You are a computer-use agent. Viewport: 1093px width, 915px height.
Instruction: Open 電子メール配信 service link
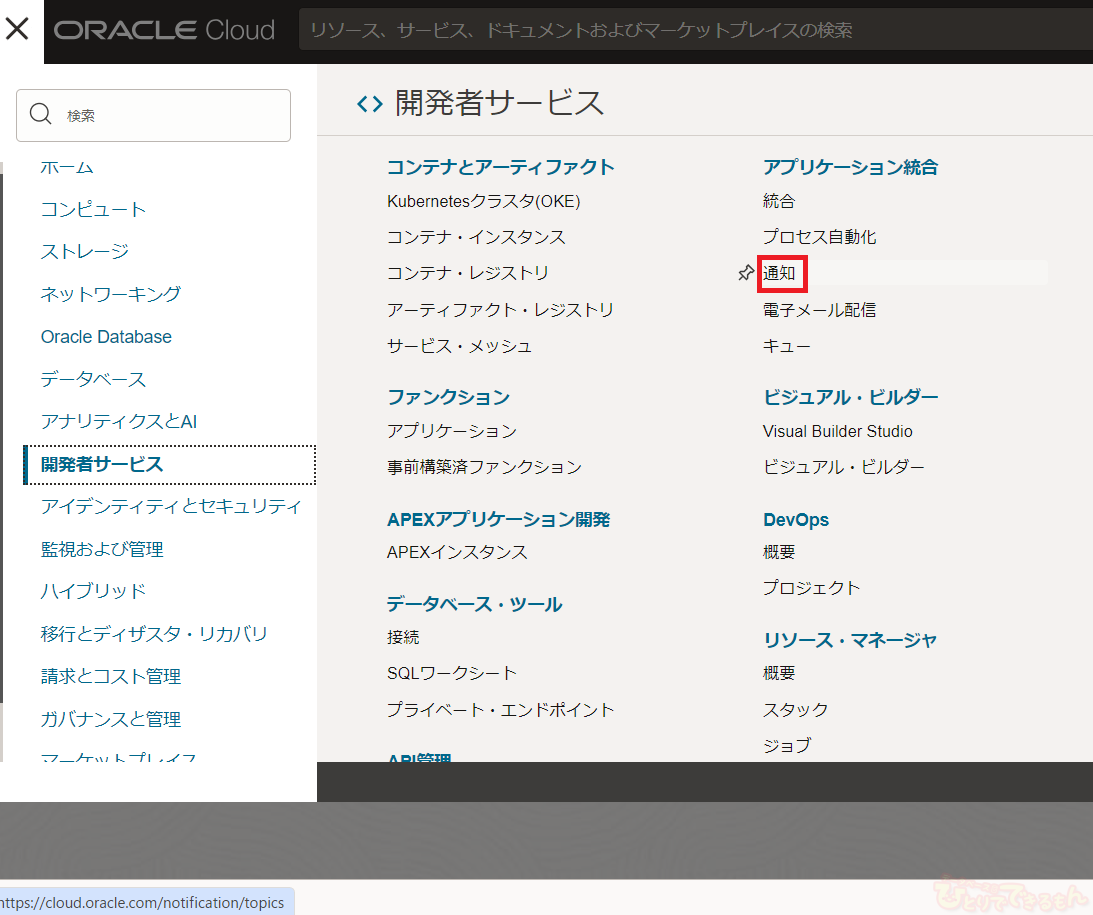click(819, 310)
